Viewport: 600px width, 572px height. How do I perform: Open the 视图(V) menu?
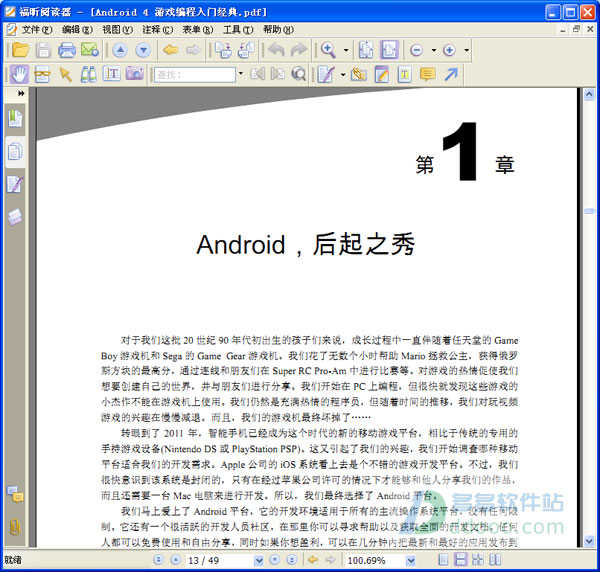(117, 29)
